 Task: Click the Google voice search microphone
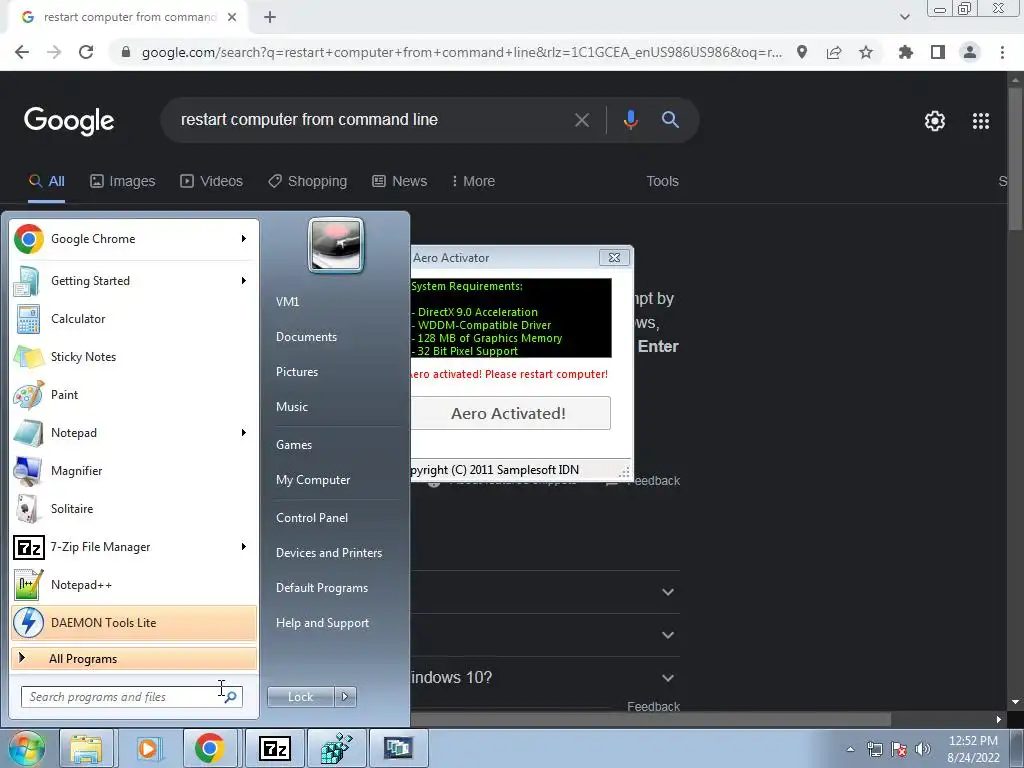630,120
